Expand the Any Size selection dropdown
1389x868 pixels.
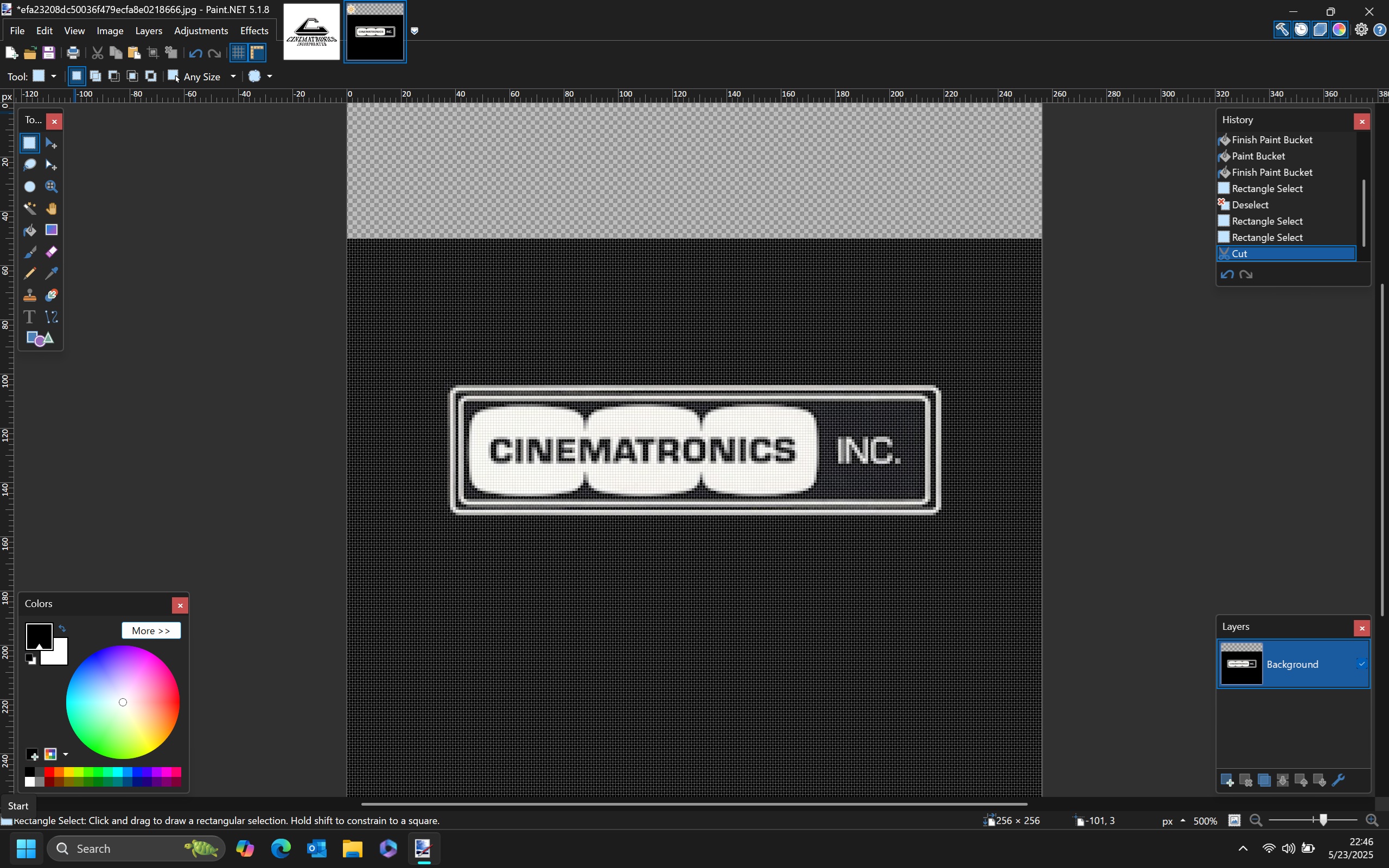(232, 76)
